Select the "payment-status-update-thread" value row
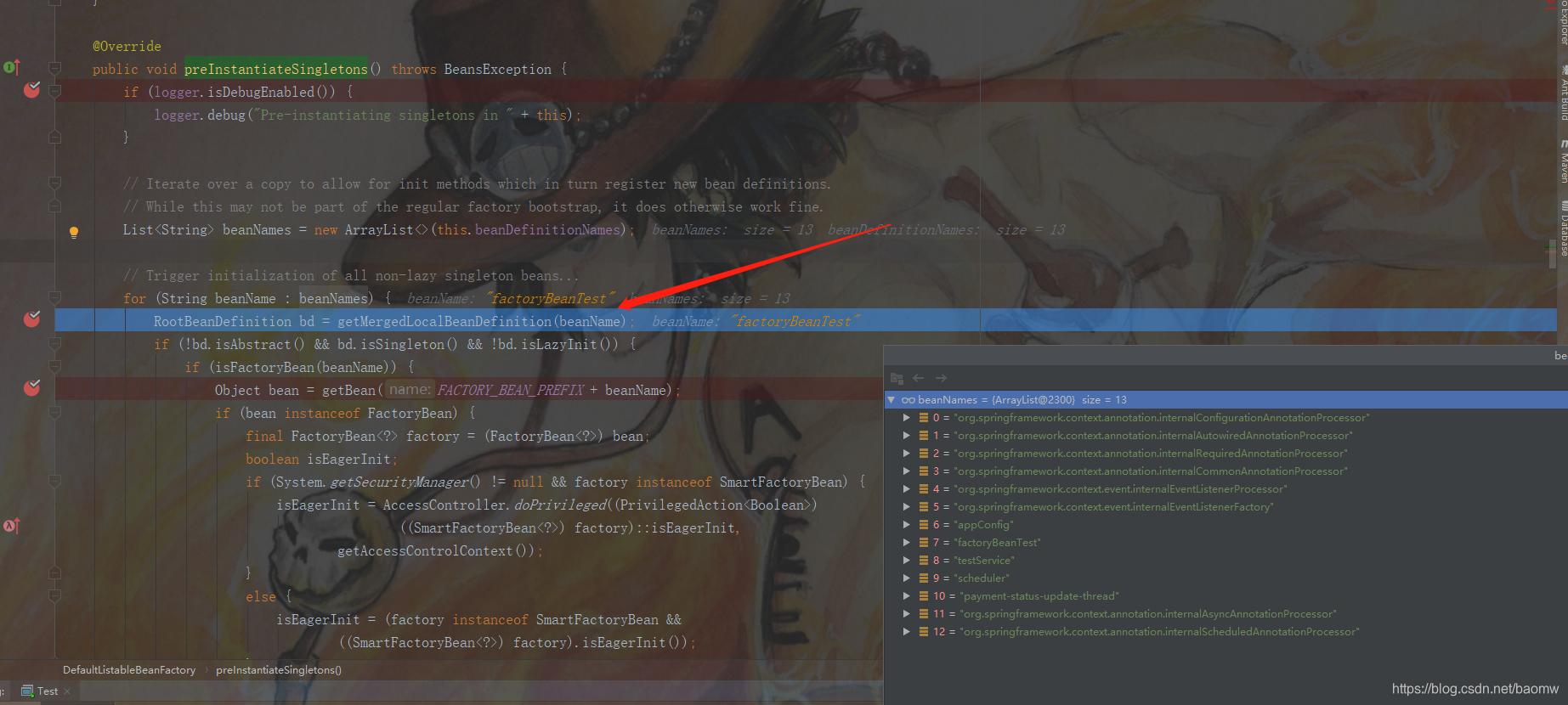1568x705 pixels. [1226, 596]
